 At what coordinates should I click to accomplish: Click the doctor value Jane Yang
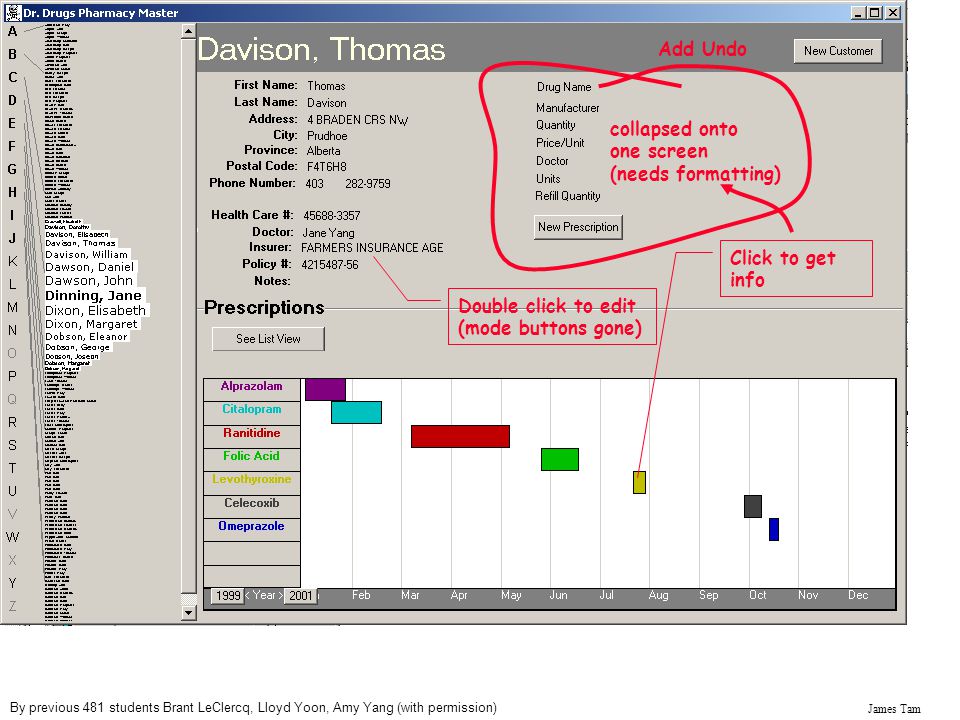[328, 233]
